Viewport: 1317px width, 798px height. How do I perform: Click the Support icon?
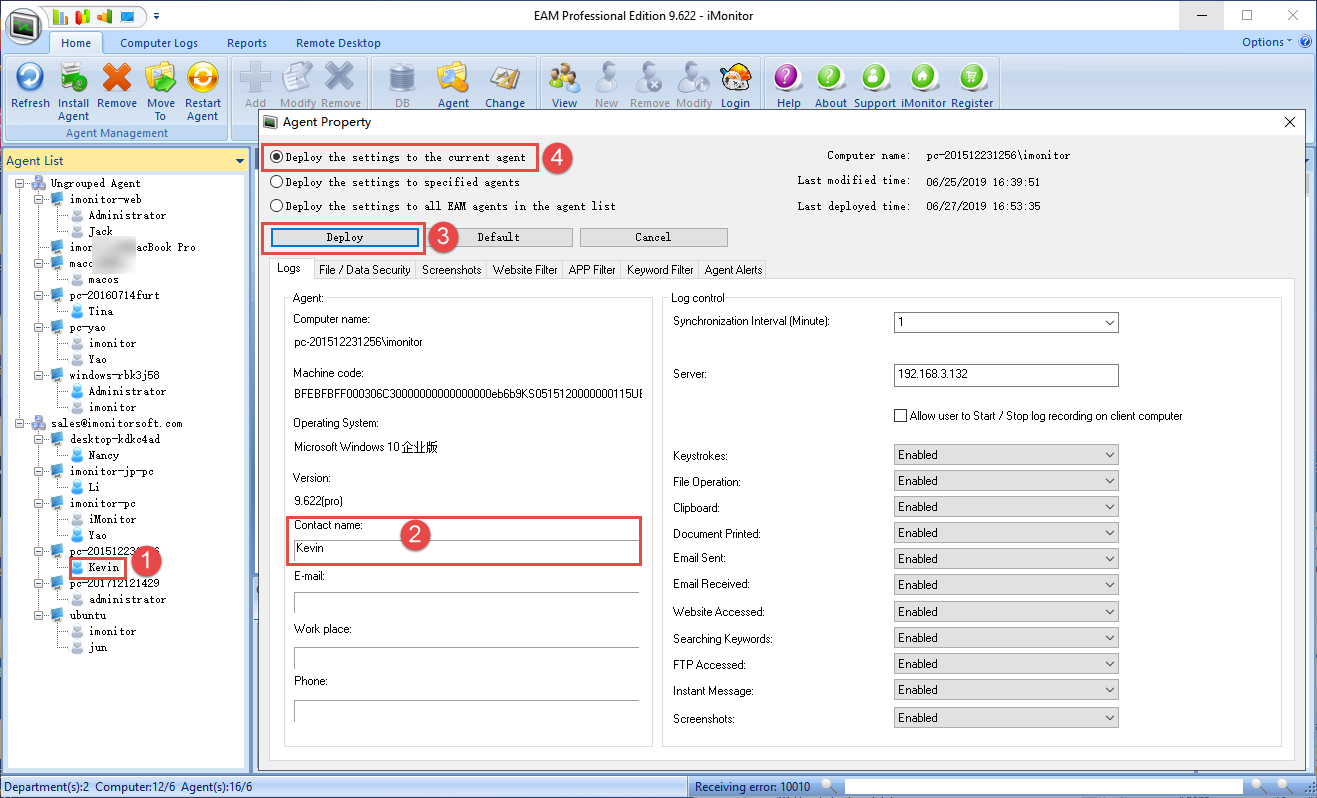(875, 78)
